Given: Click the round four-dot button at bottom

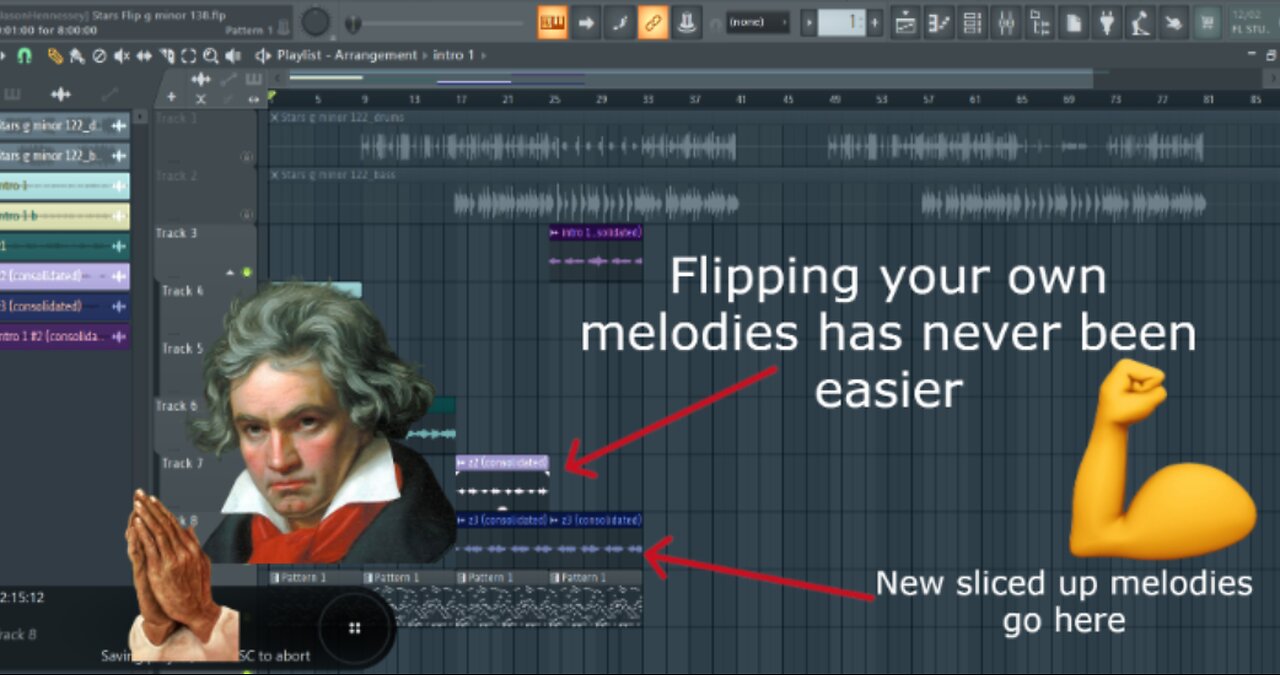Looking at the screenshot, I should pyautogui.click(x=354, y=628).
